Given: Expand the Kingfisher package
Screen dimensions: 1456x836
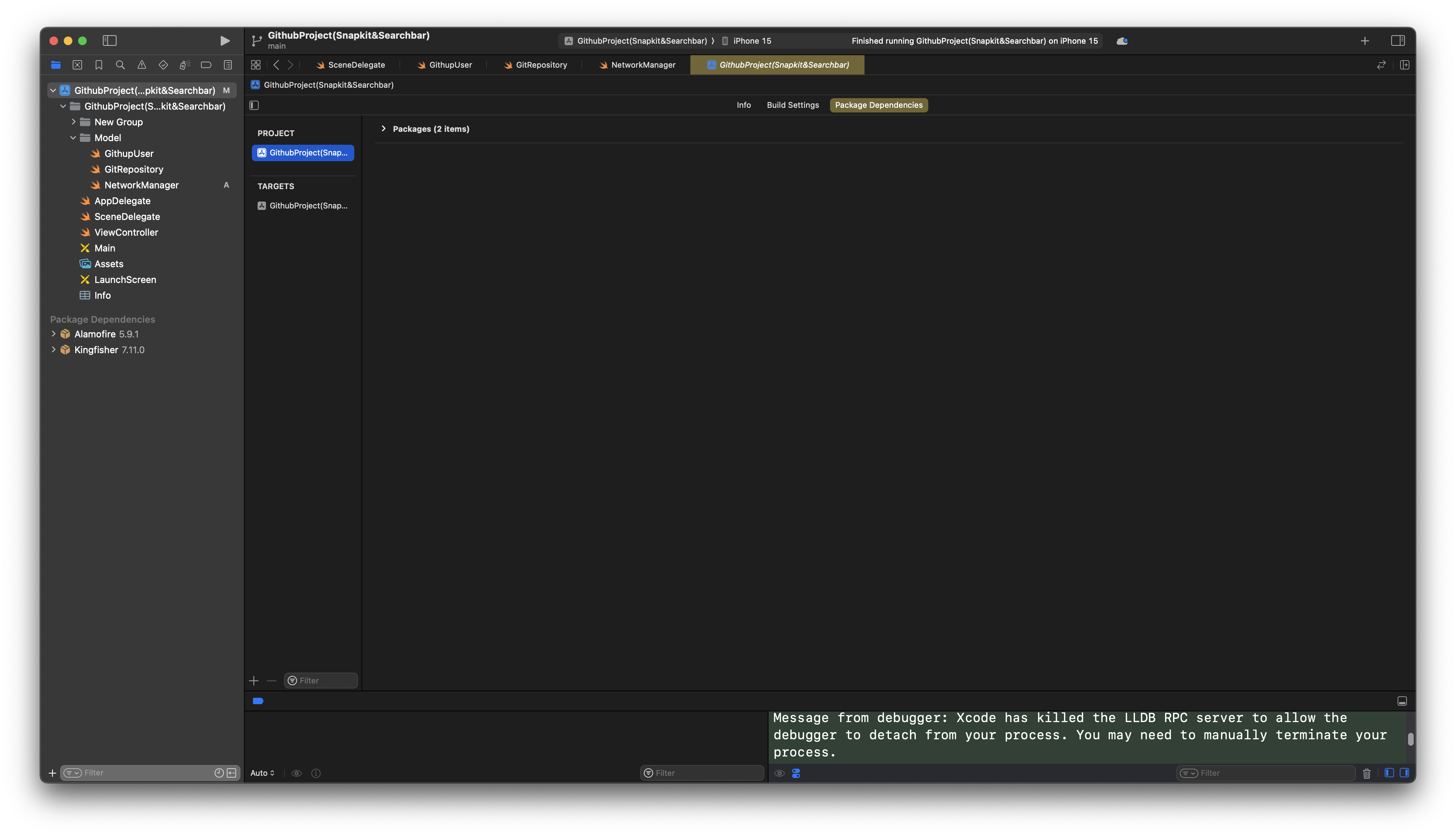Looking at the screenshot, I should (x=53, y=350).
